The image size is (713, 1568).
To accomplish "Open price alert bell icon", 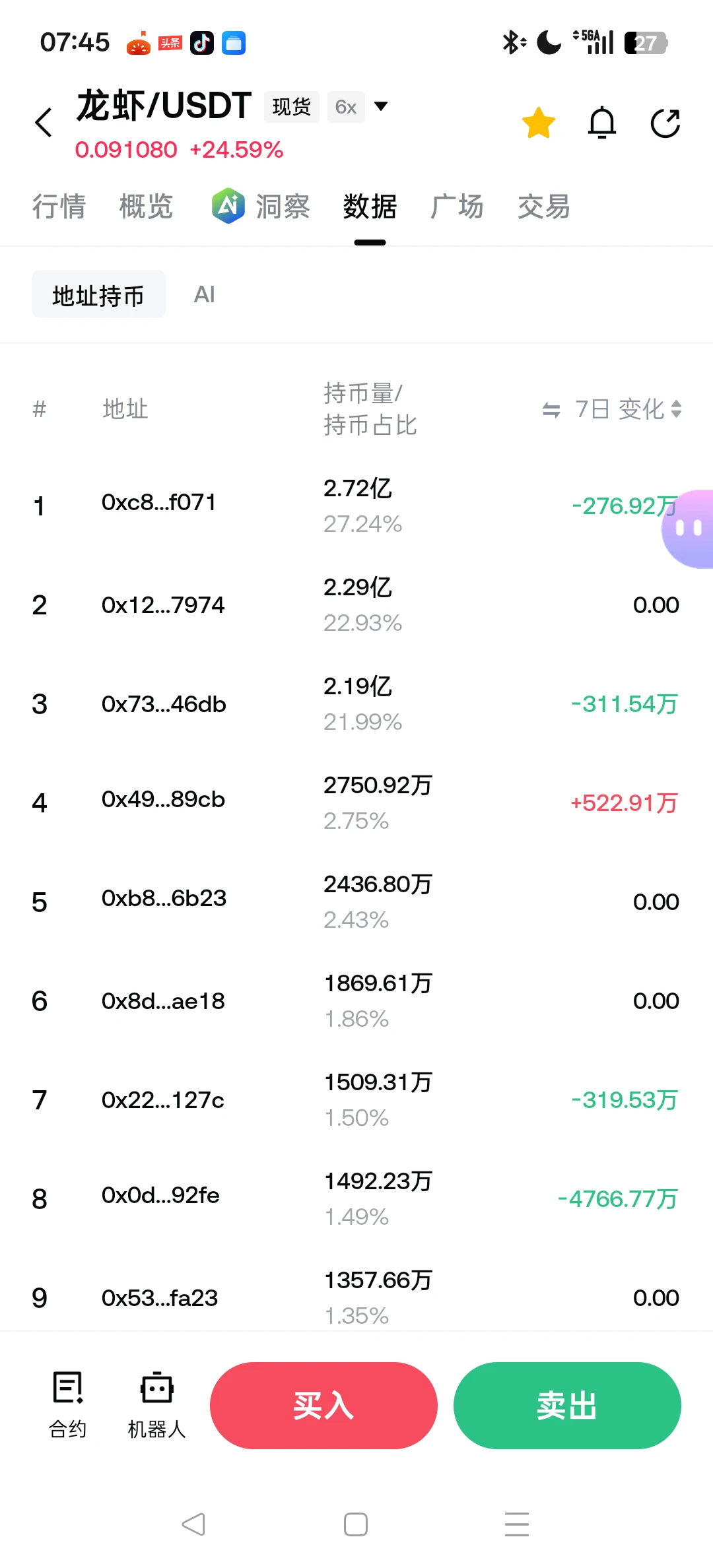I will (602, 123).
